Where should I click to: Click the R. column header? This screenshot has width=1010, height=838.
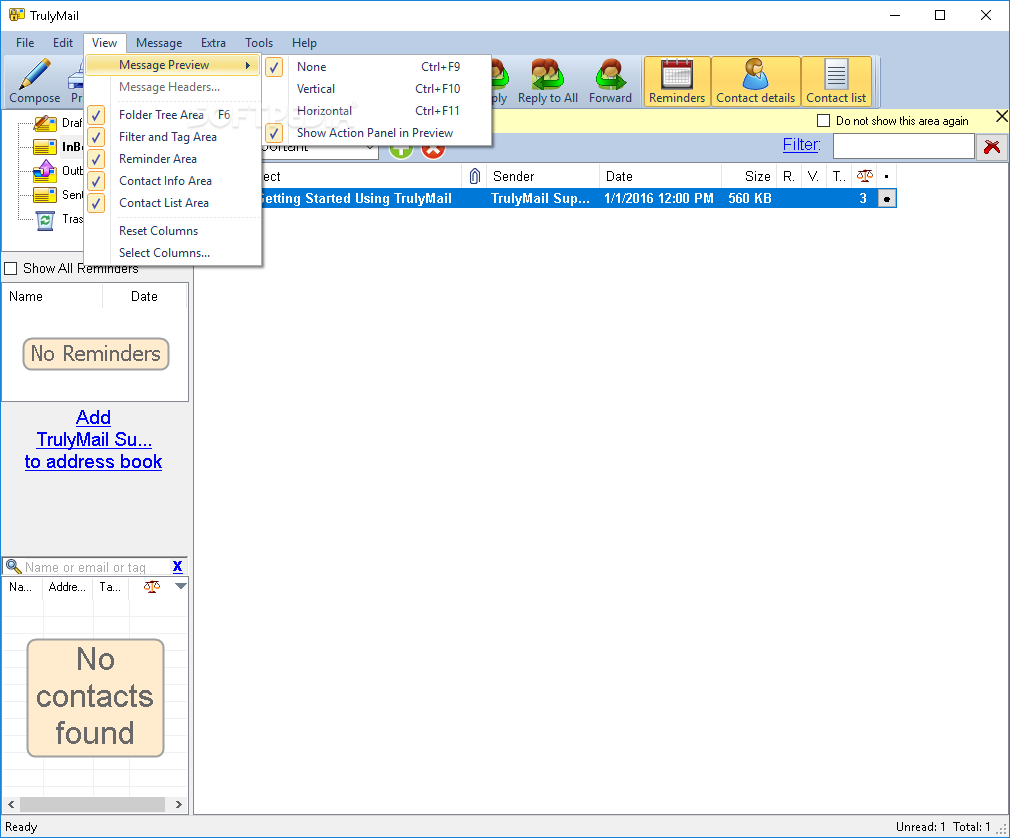point(789,176)
